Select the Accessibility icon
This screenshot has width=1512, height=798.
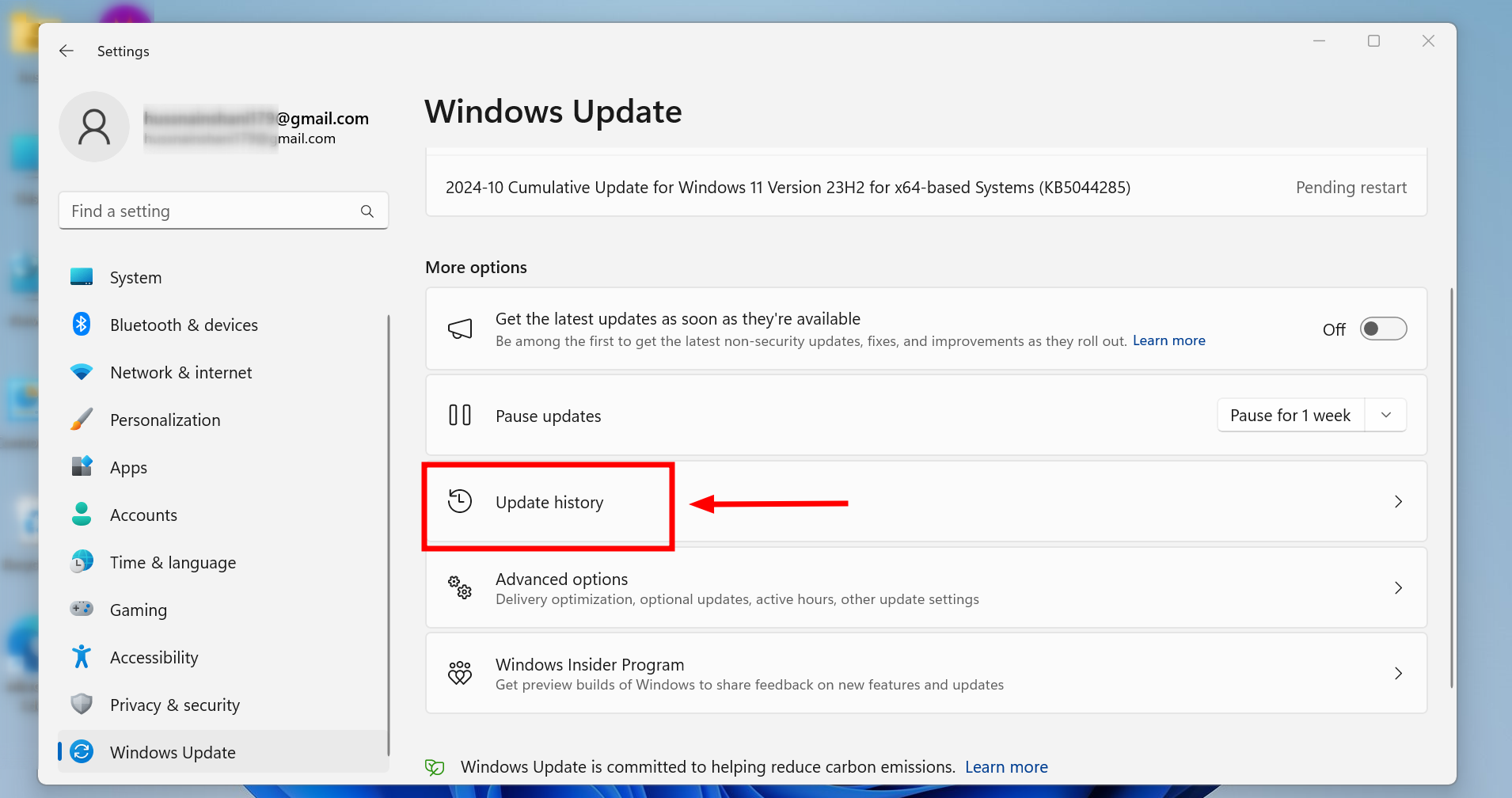(x=82, y=657)
